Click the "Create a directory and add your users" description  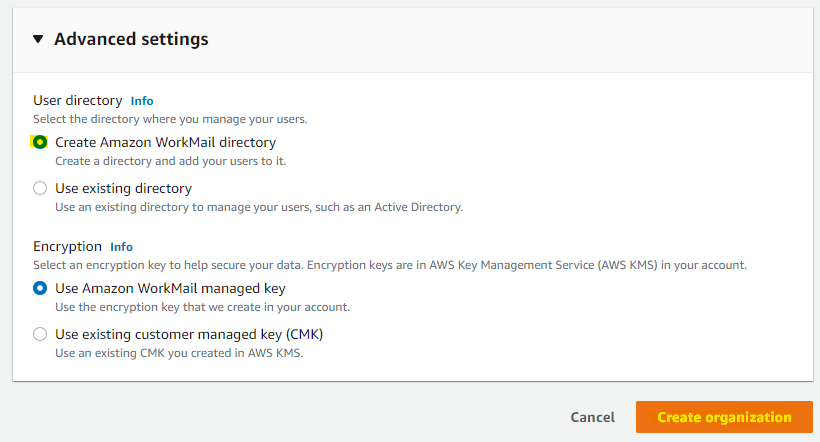pyautogui.click(x=170, y=161)
